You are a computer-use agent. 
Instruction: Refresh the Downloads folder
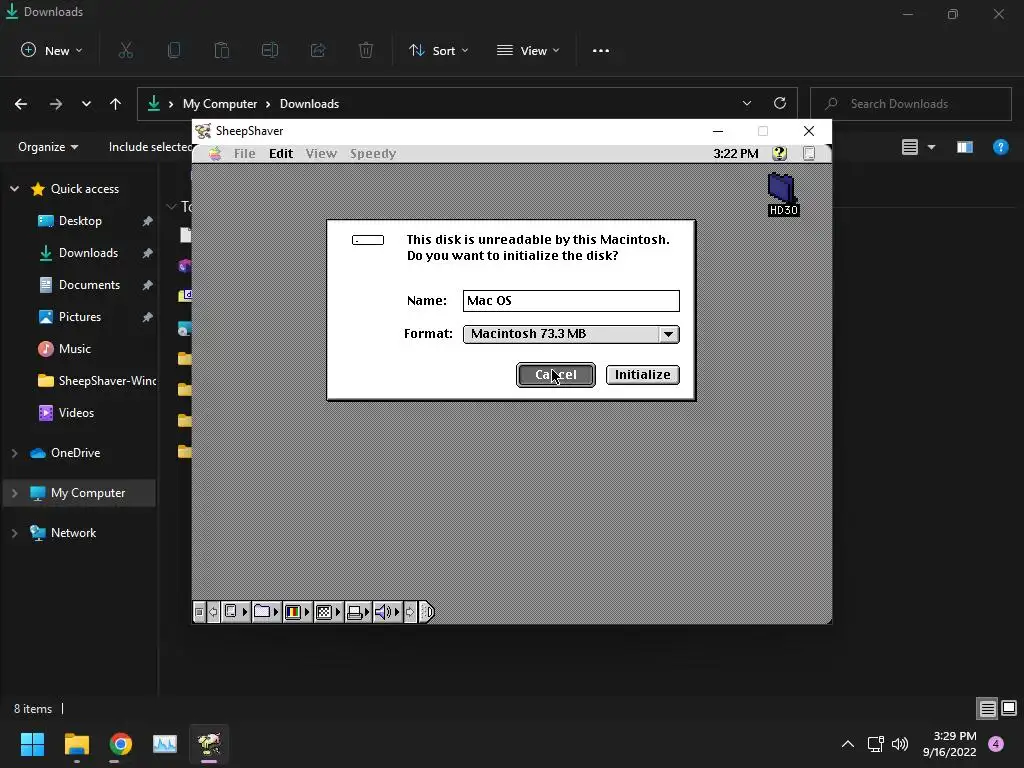coord(780,103)
